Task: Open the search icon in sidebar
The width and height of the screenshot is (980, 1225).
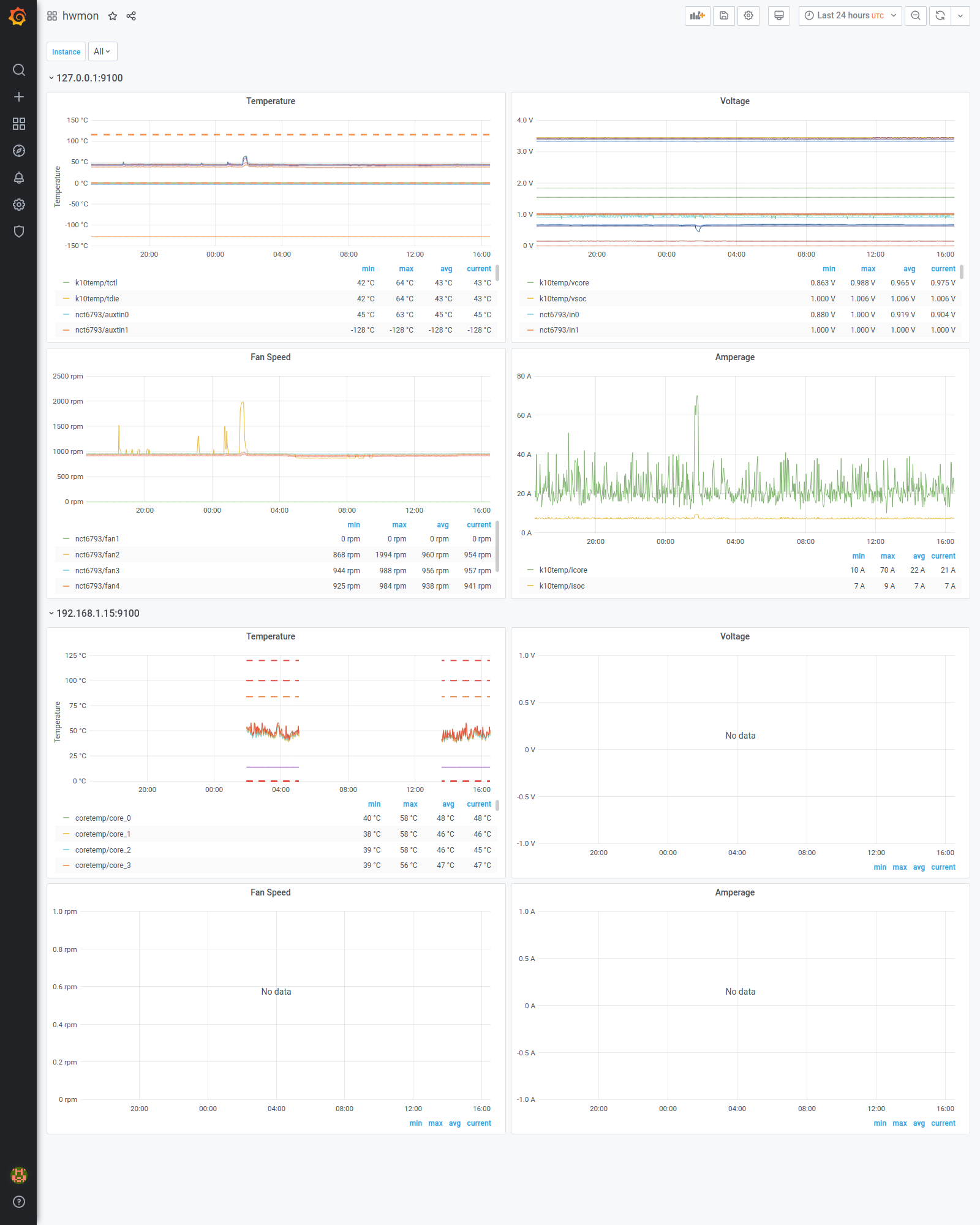Action: point(19,70)
